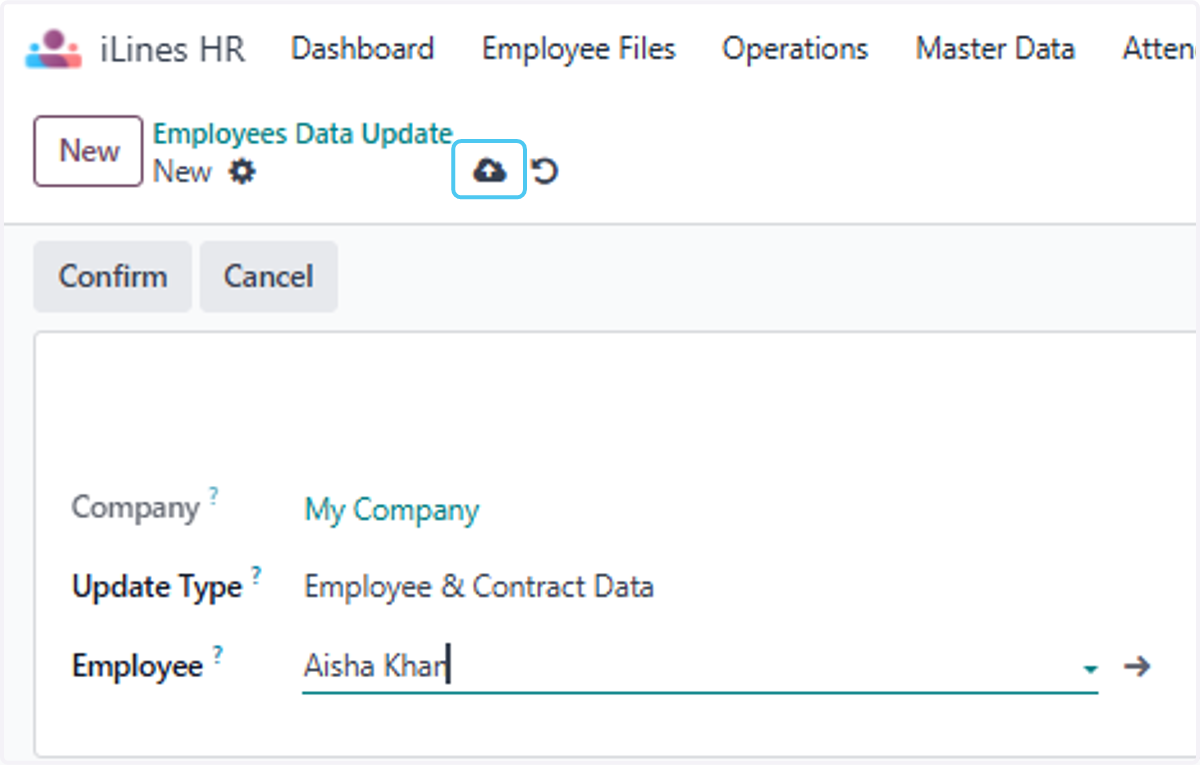Open the Employee Files menu

coord(579,49)
